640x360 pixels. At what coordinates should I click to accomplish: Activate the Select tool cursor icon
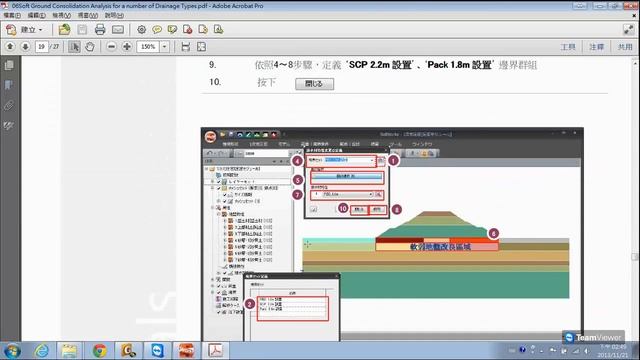point(74,47)
